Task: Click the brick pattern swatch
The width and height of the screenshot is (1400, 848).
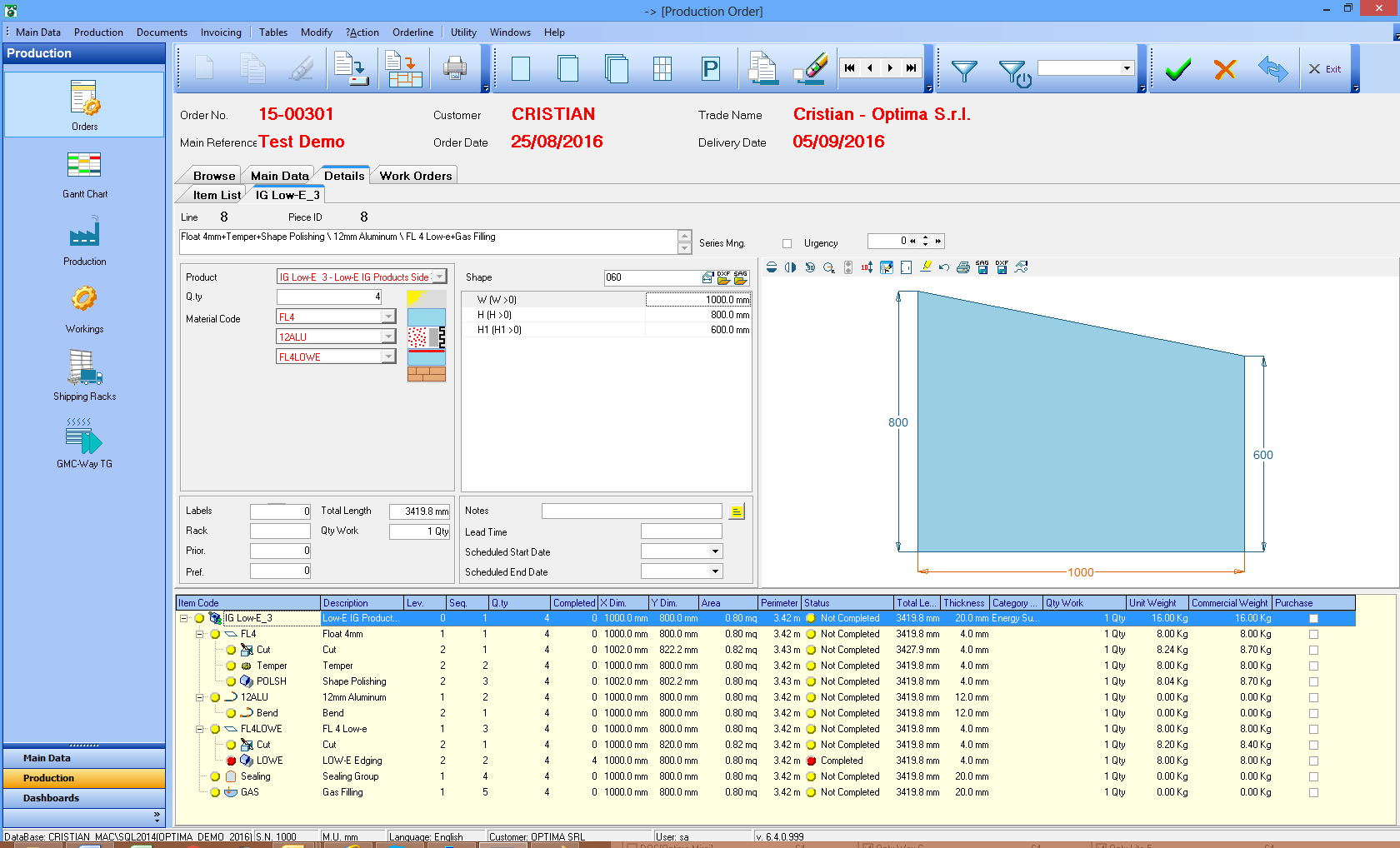Action: pyautogui.click(x=426, y=374)
